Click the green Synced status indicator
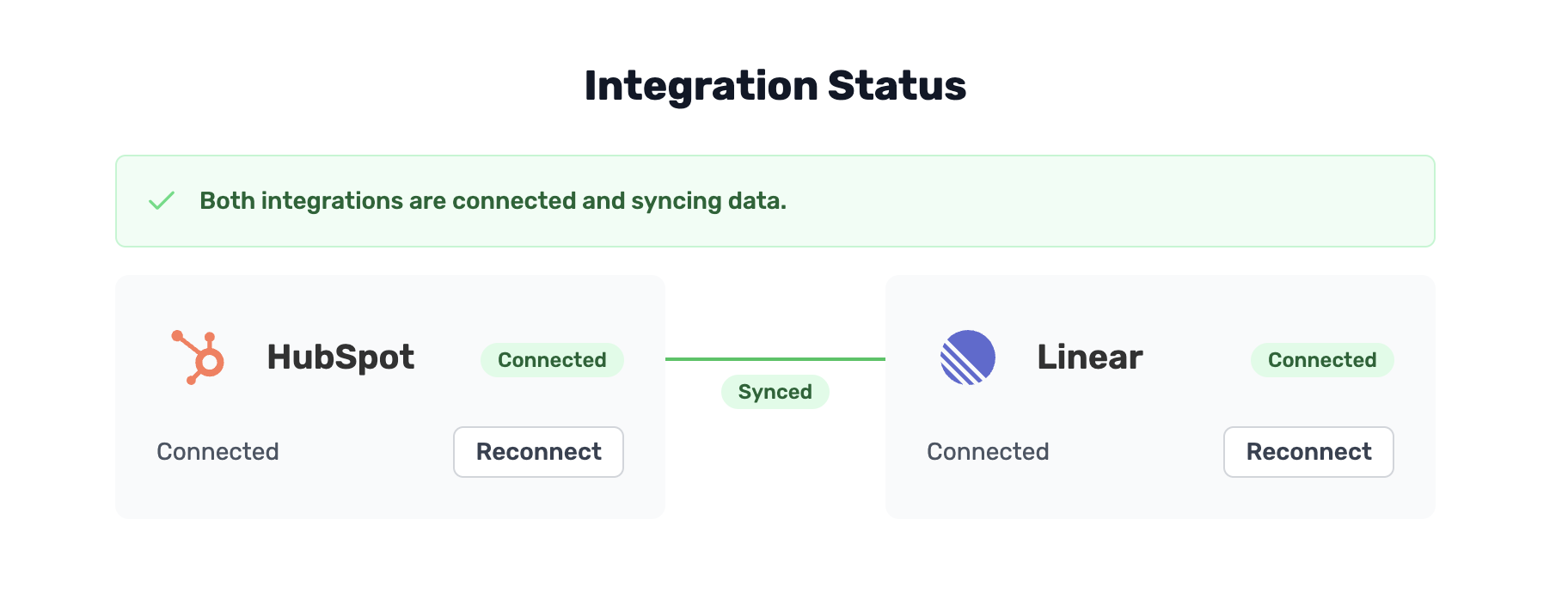Image resolution: width=1568 pixels, height=605 pixels. pyautogui.click(x=774, y=391)
